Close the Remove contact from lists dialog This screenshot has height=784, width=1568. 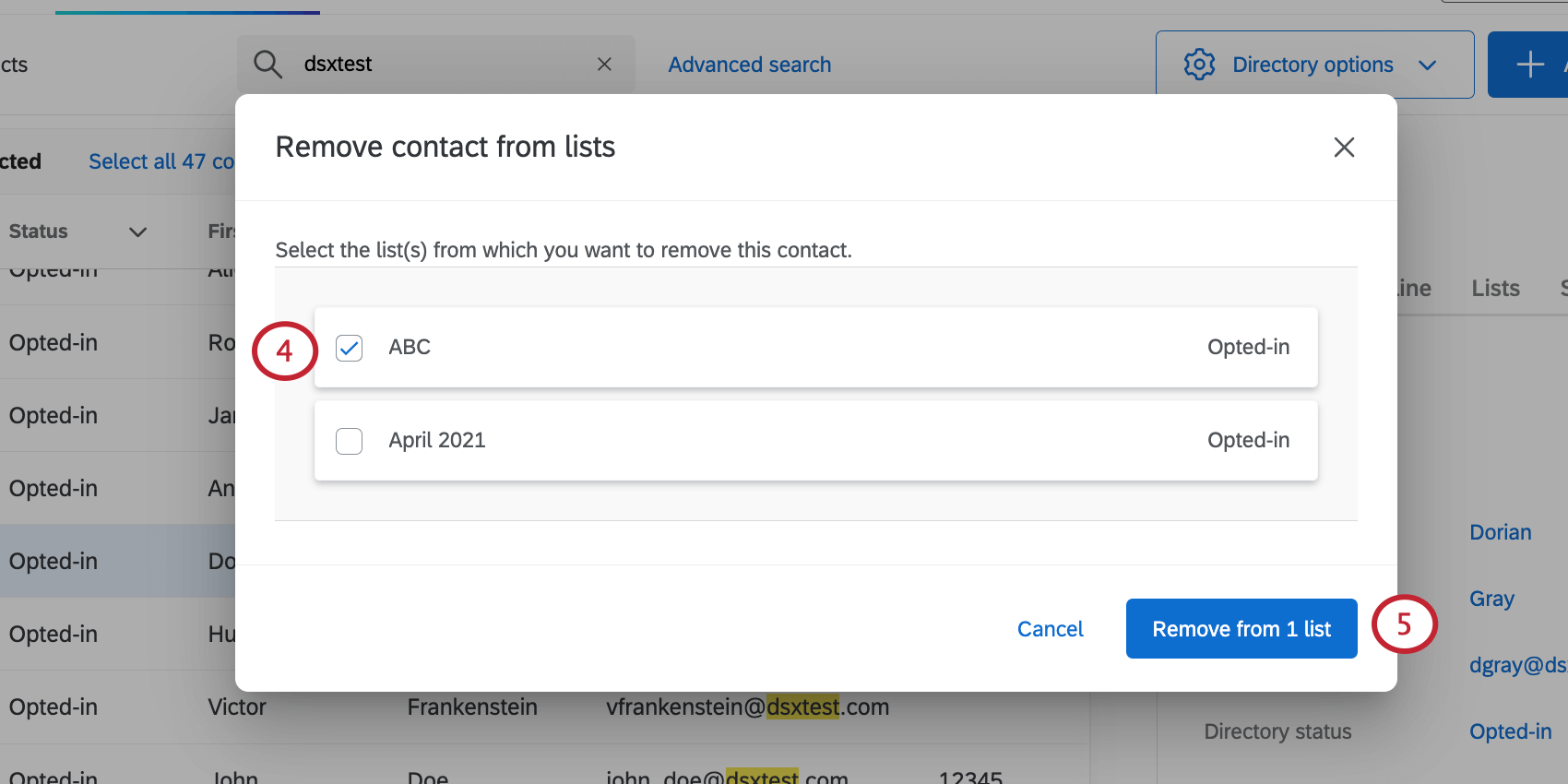click(x=1344, y=148)
